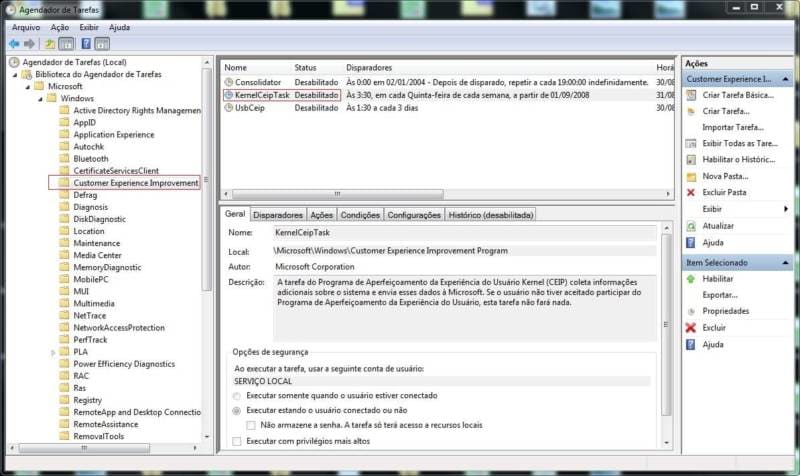The width and height of the screenshot is (800, 476).
Task: Click the Nova Pasta folder icon
Action: (691, 177)
